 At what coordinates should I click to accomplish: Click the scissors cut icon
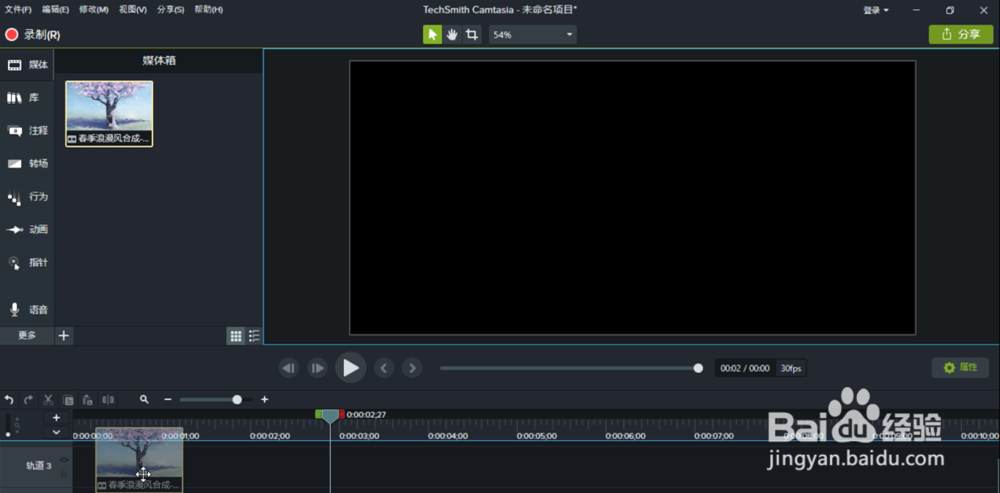coord(48,400)
